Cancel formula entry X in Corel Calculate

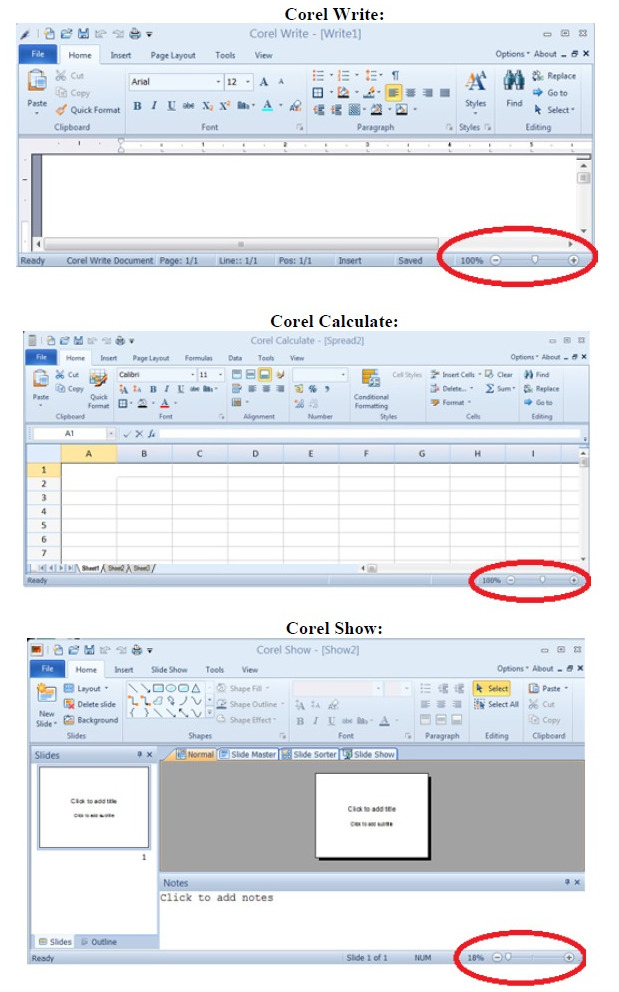pyautogui.click(x=139, y=434)
